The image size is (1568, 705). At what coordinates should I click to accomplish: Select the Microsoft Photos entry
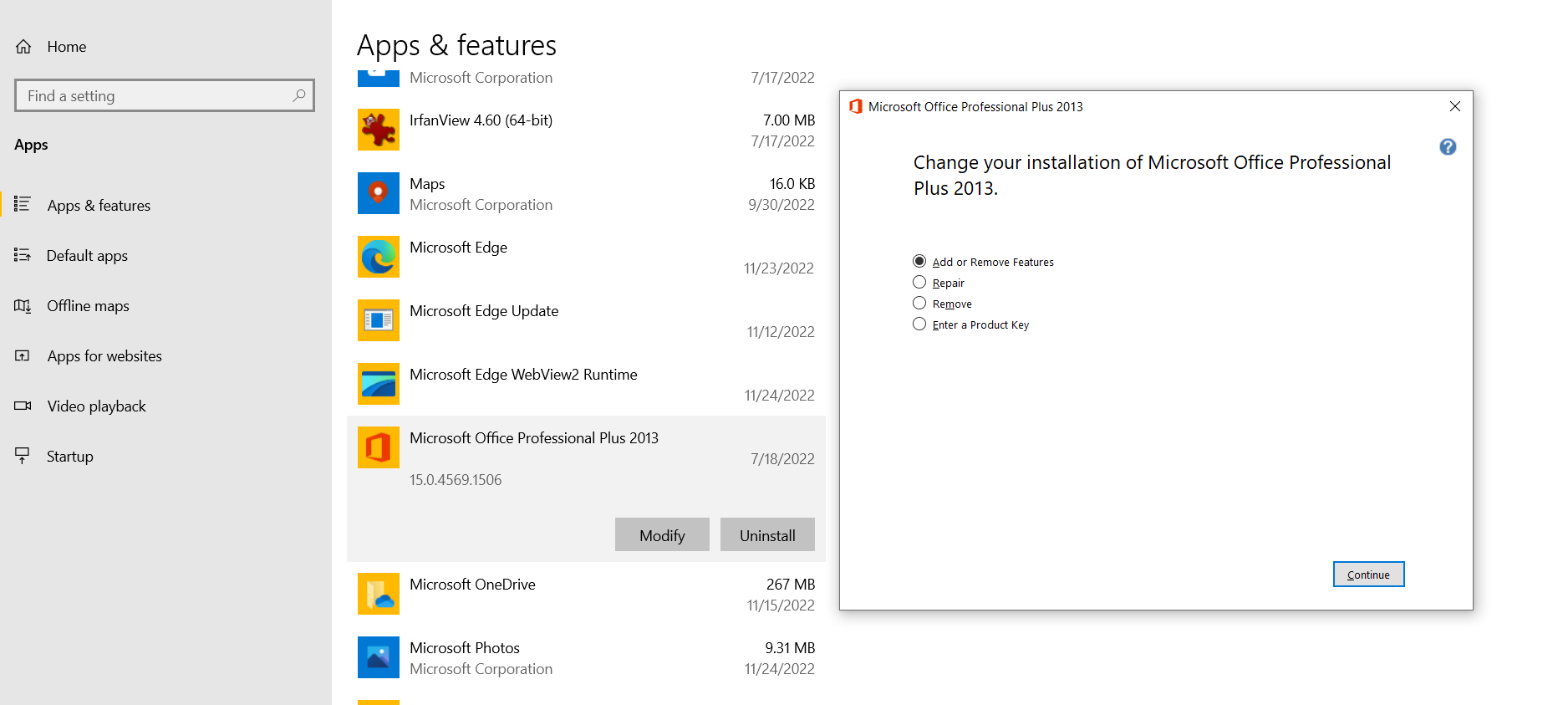(586, 657)
